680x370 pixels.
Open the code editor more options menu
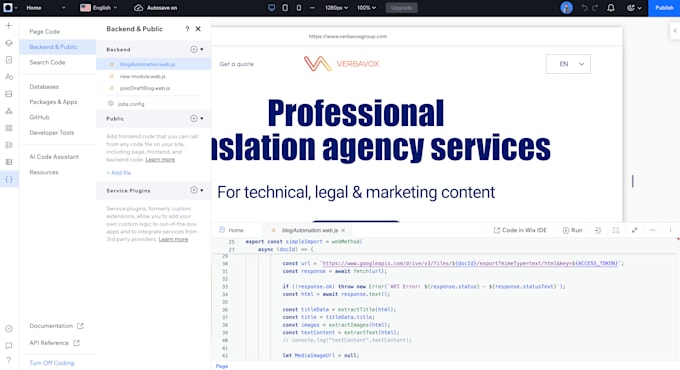coord(670,230)
